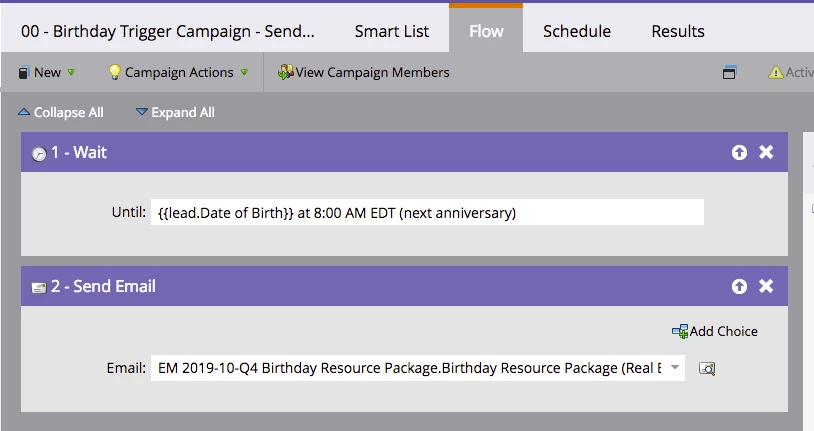This screenshot has width=814, height=431.
Task: Delete the Send Email flow step
Action: (766, 286)
